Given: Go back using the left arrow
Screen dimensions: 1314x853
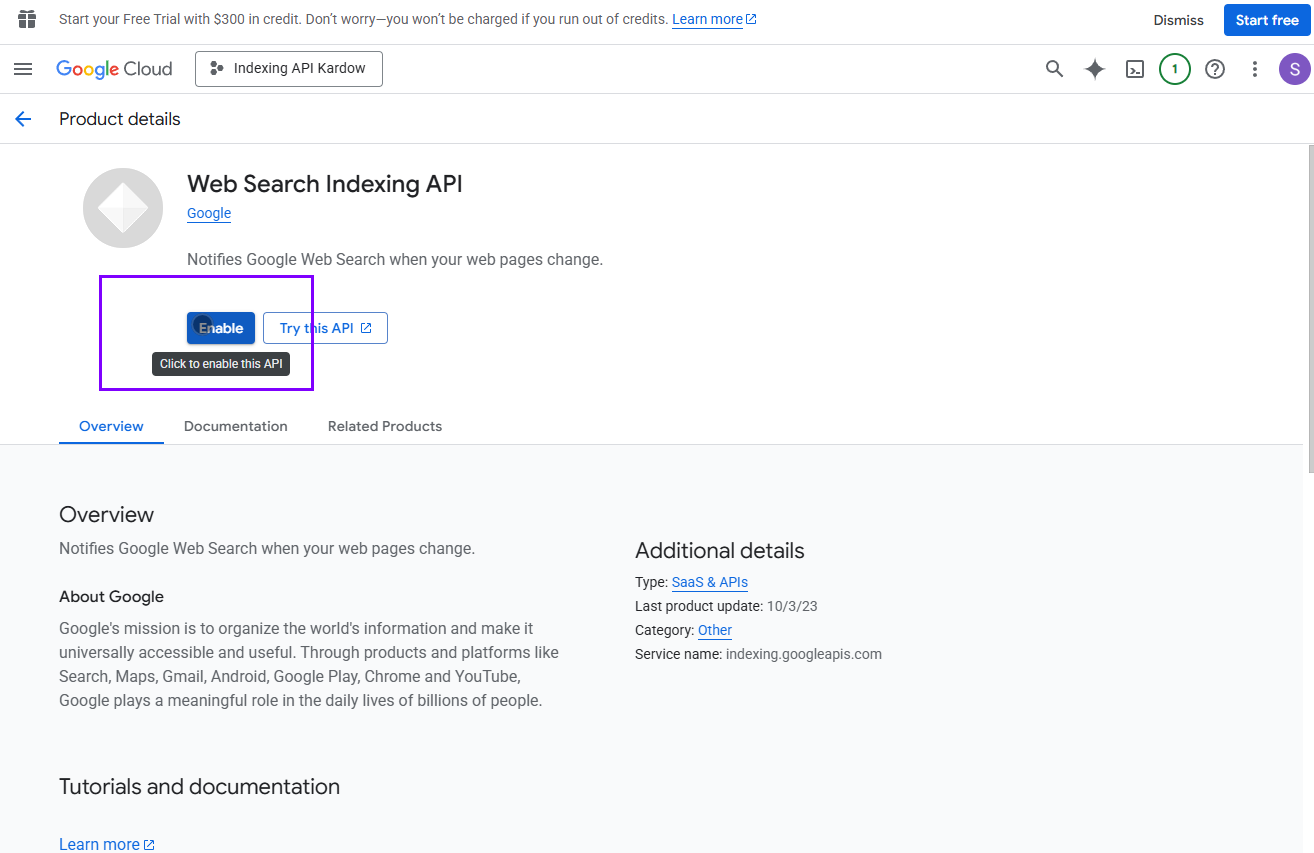Looking at the screenshot, I should pos(23,119).
